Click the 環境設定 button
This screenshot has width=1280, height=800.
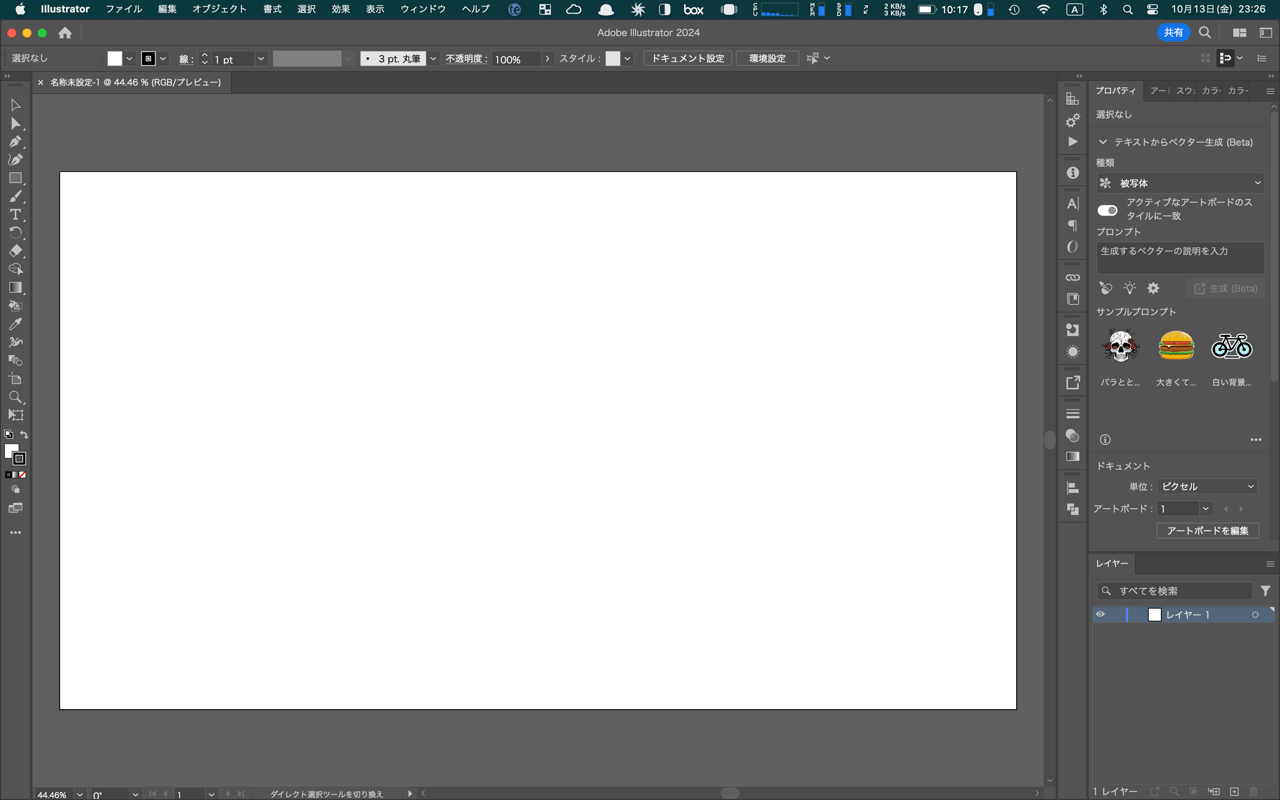tap(768, 59)
